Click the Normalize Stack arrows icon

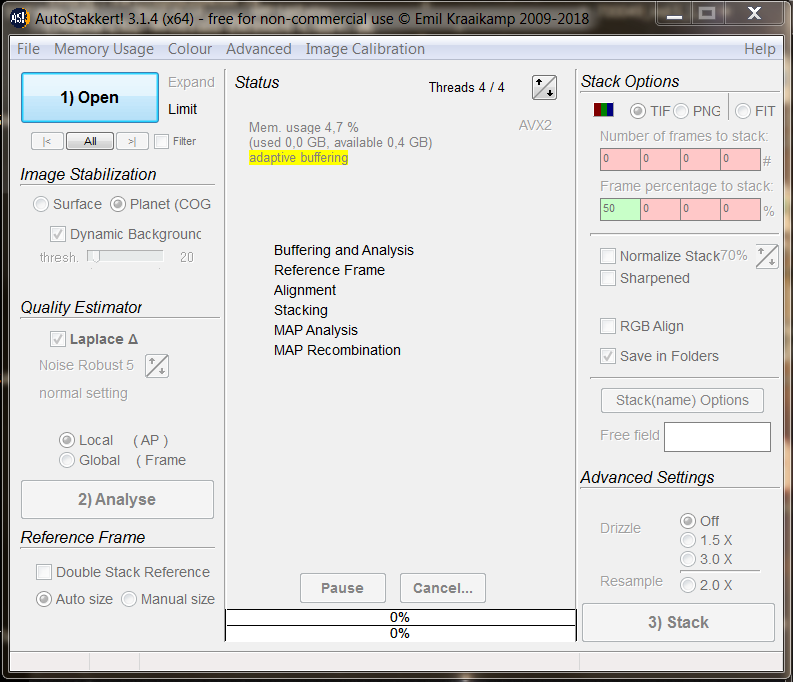point(767,256)
